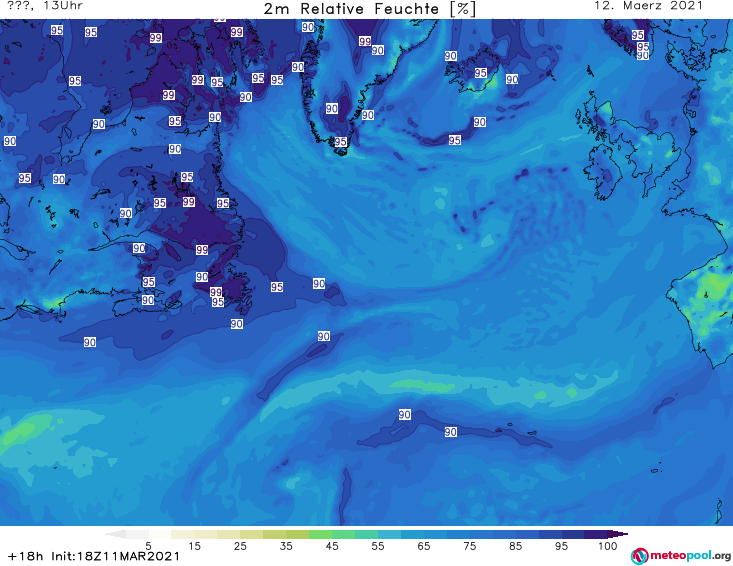Click the colorbar label '35'
733x566 pixels.
pos(286,546)
